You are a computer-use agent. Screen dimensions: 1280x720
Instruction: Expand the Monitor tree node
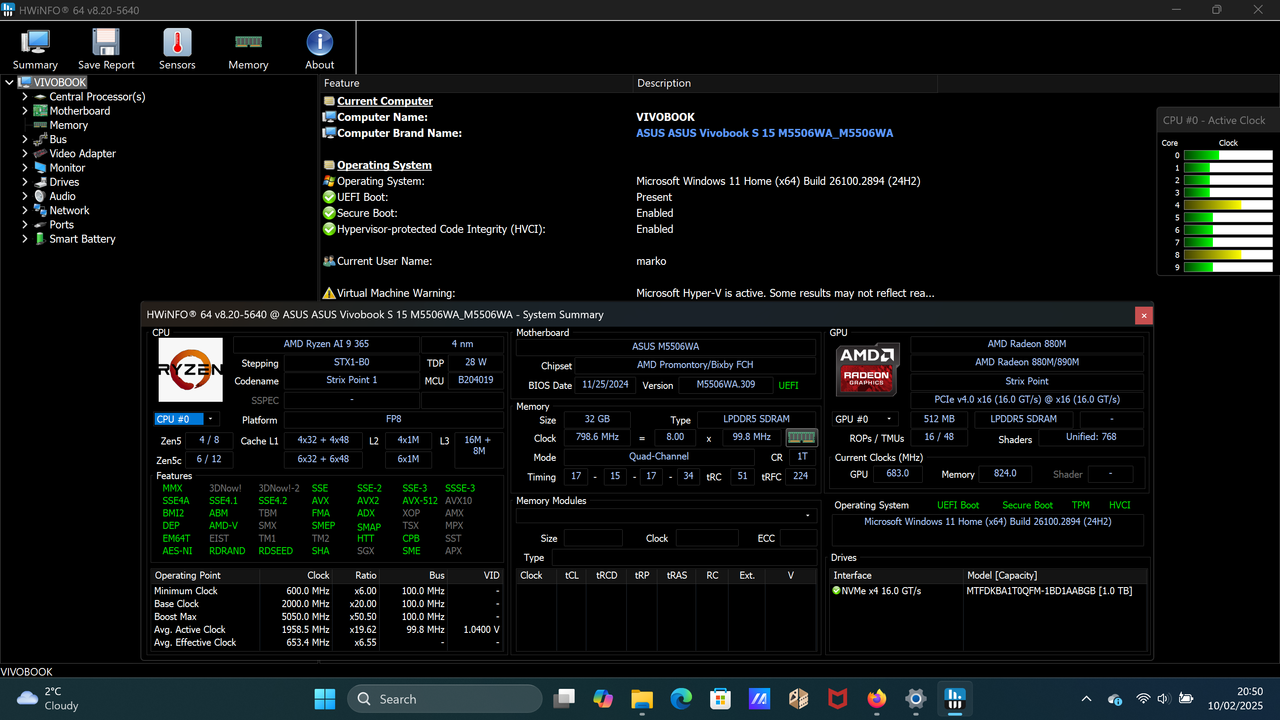(25, 168)
